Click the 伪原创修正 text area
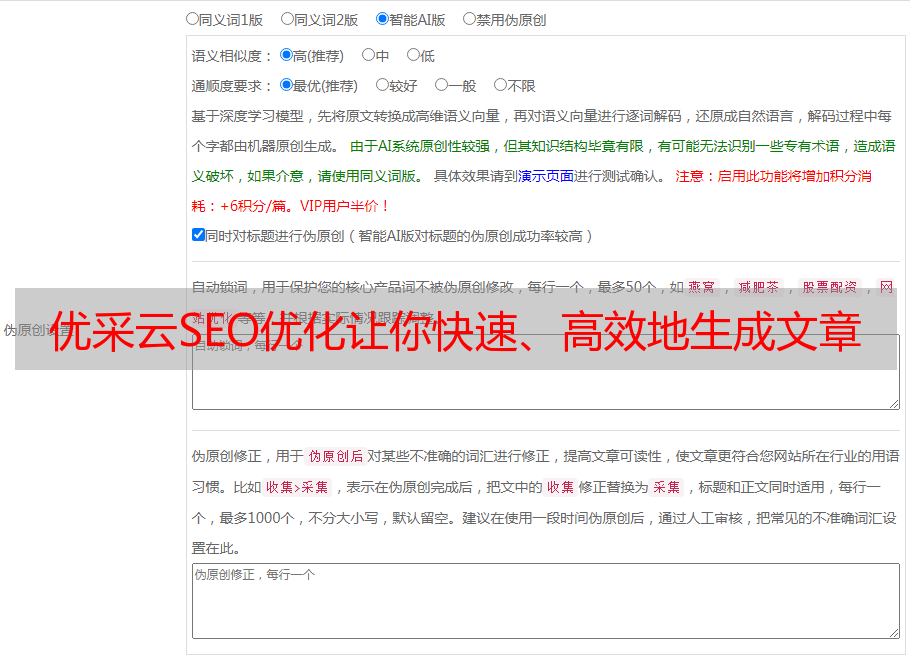Image resolution: width=911 pixels, height=658 pixels. coord(546,601)
